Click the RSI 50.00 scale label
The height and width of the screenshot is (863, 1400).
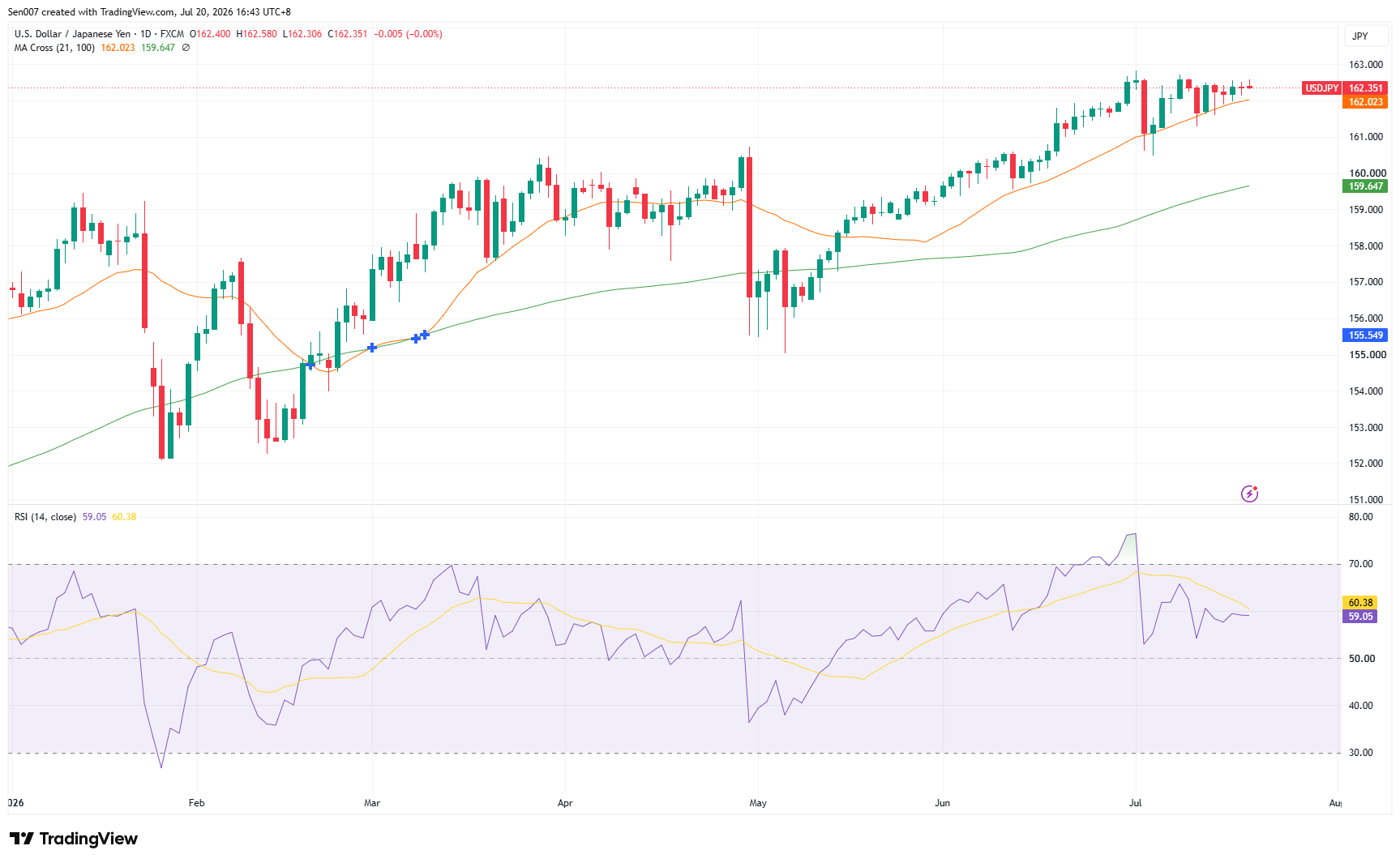[x=1361, y=659]
